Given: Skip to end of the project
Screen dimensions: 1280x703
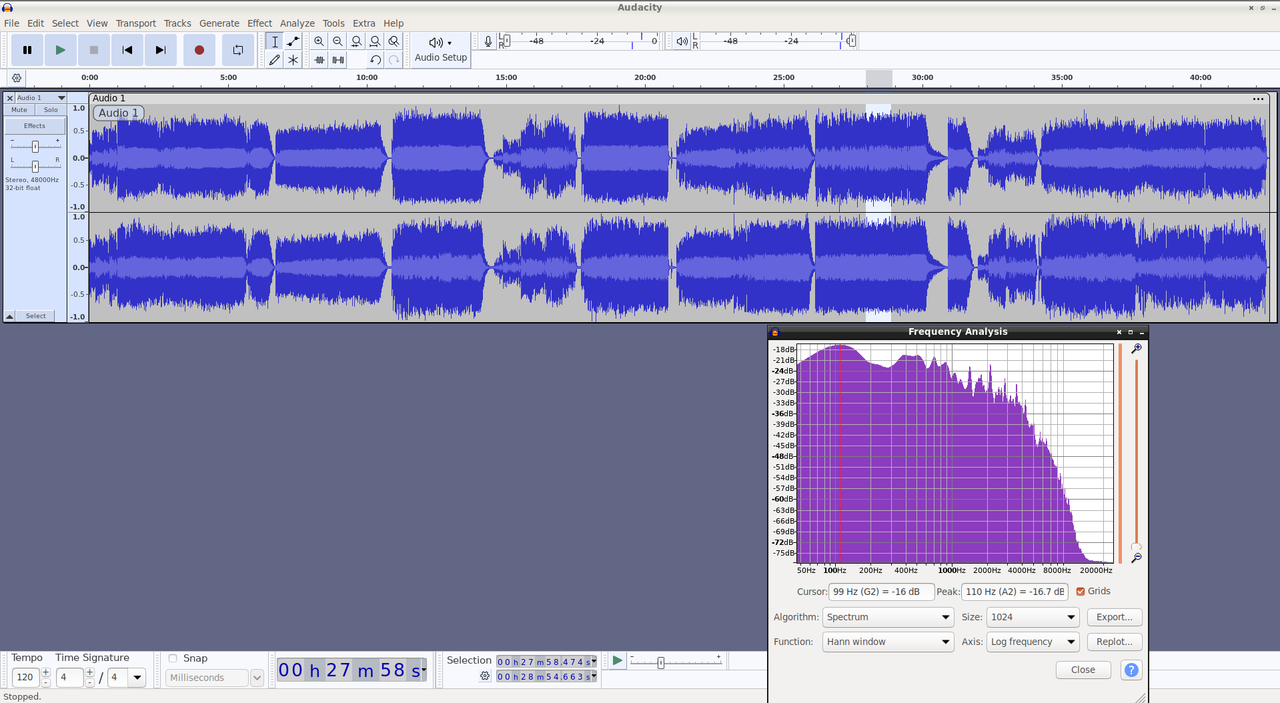Looking at the screenshot, I should (160, 50).
